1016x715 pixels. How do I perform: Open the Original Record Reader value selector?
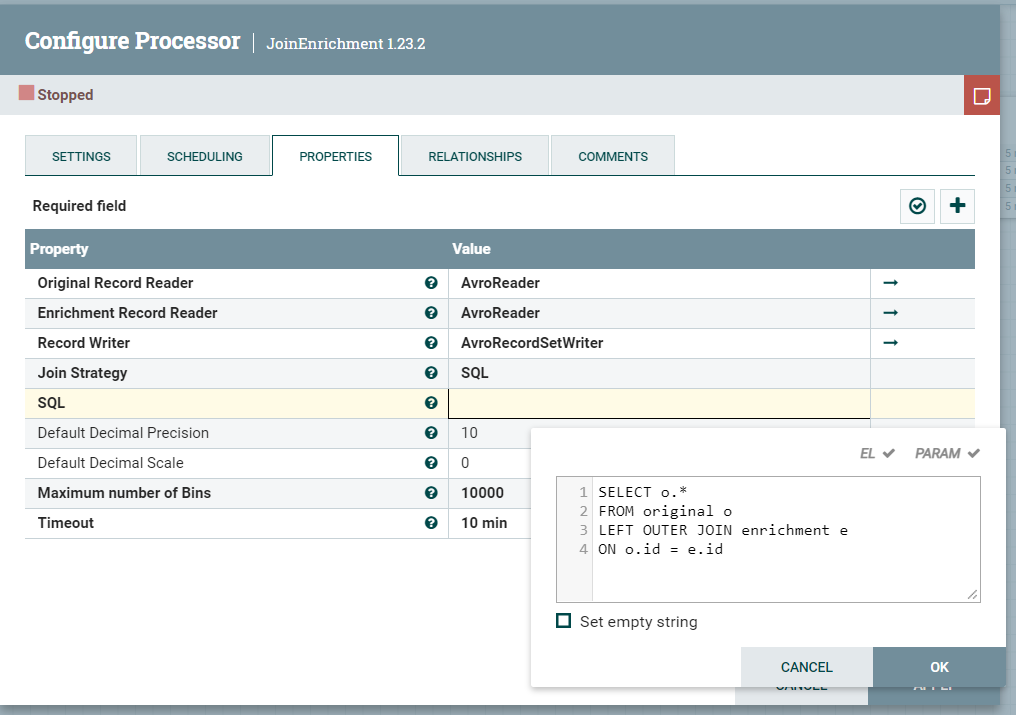[x=655, y=283]
